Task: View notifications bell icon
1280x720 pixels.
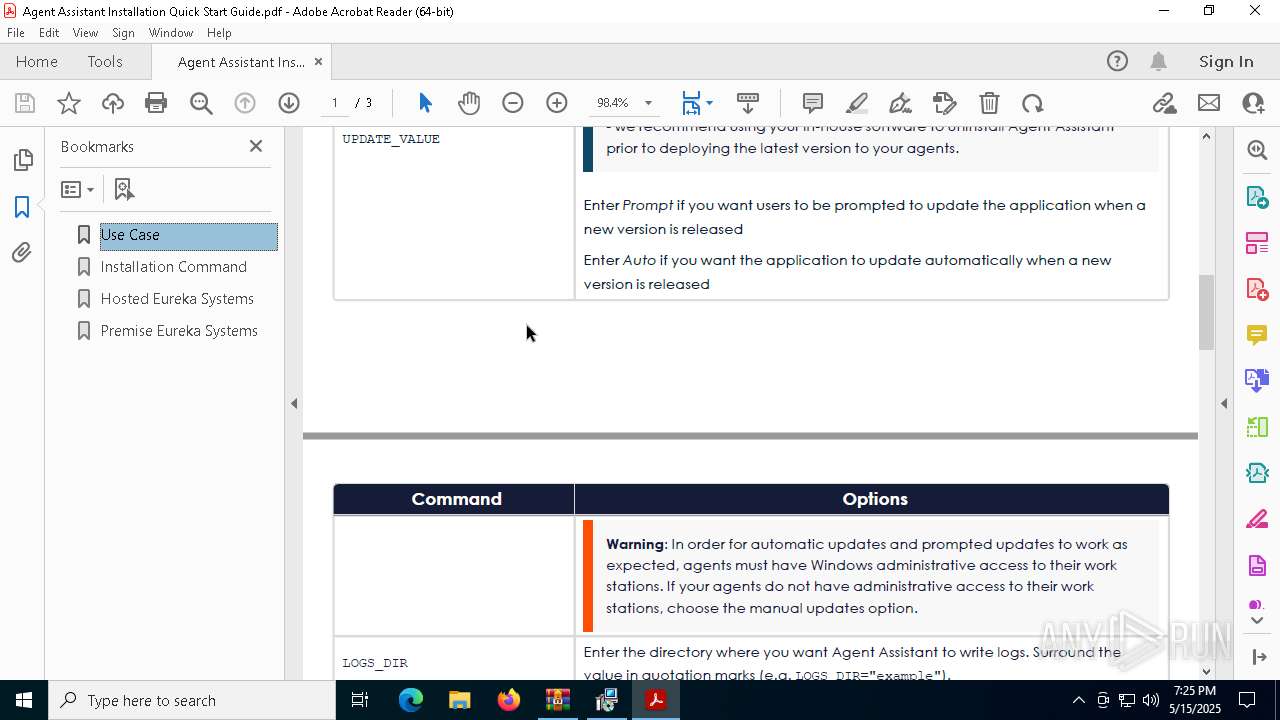Action: tap(1158, 62)
